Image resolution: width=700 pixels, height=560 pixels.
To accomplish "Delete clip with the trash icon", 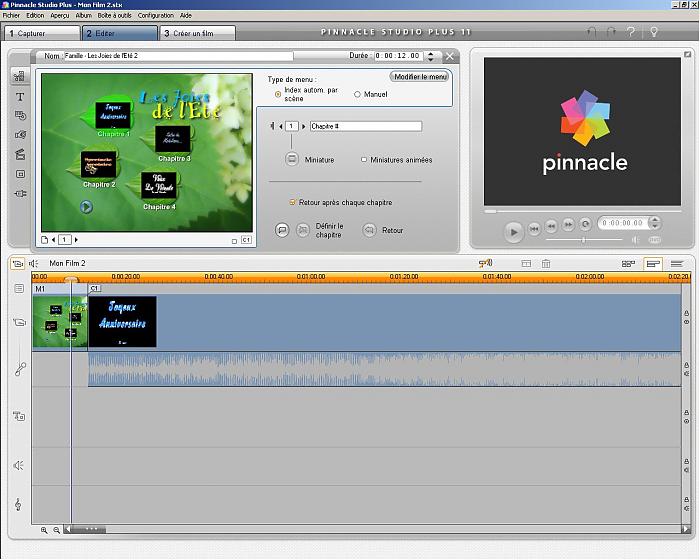I will [x=546, y=263].
